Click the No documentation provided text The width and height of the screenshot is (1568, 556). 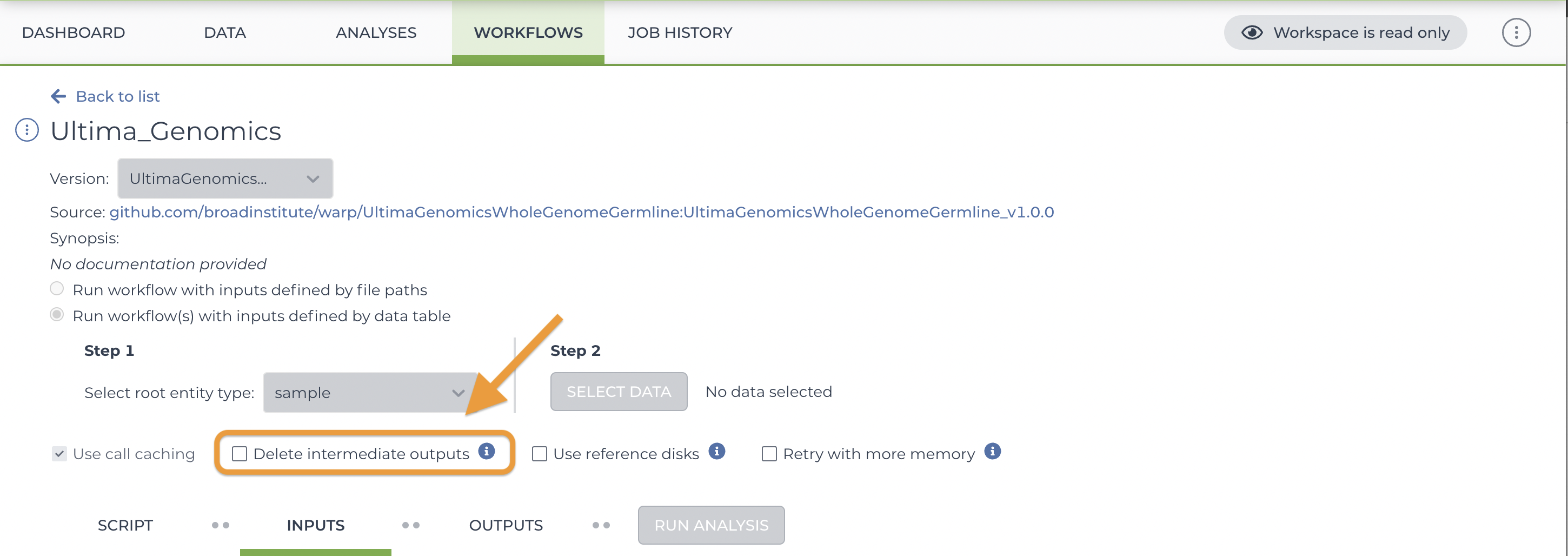click(x=158, y=264)
